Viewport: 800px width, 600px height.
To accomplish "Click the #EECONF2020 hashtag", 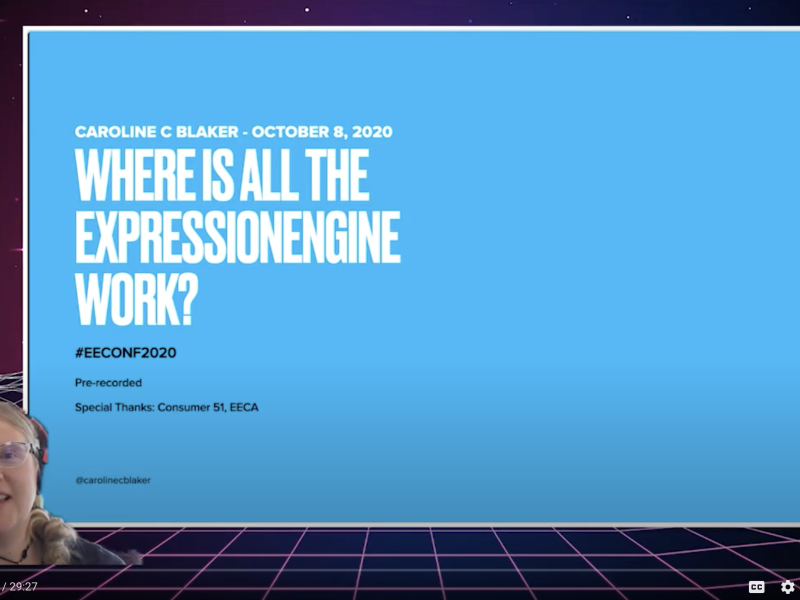I will [x=126, y=353].
